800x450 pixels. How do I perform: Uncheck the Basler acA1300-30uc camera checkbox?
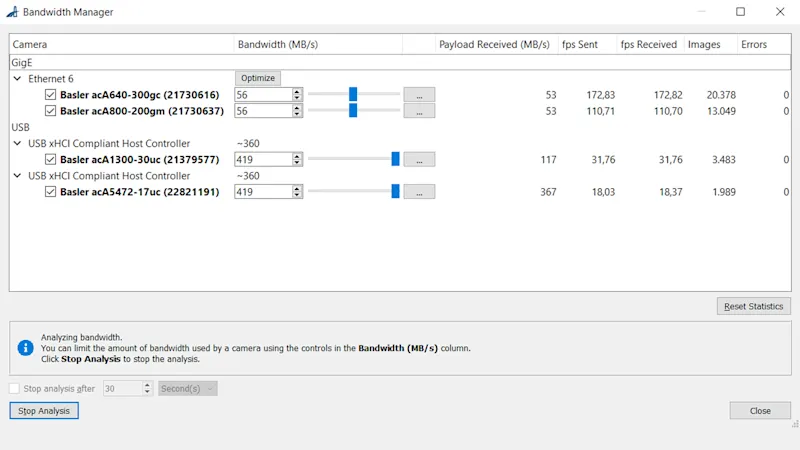50,159
